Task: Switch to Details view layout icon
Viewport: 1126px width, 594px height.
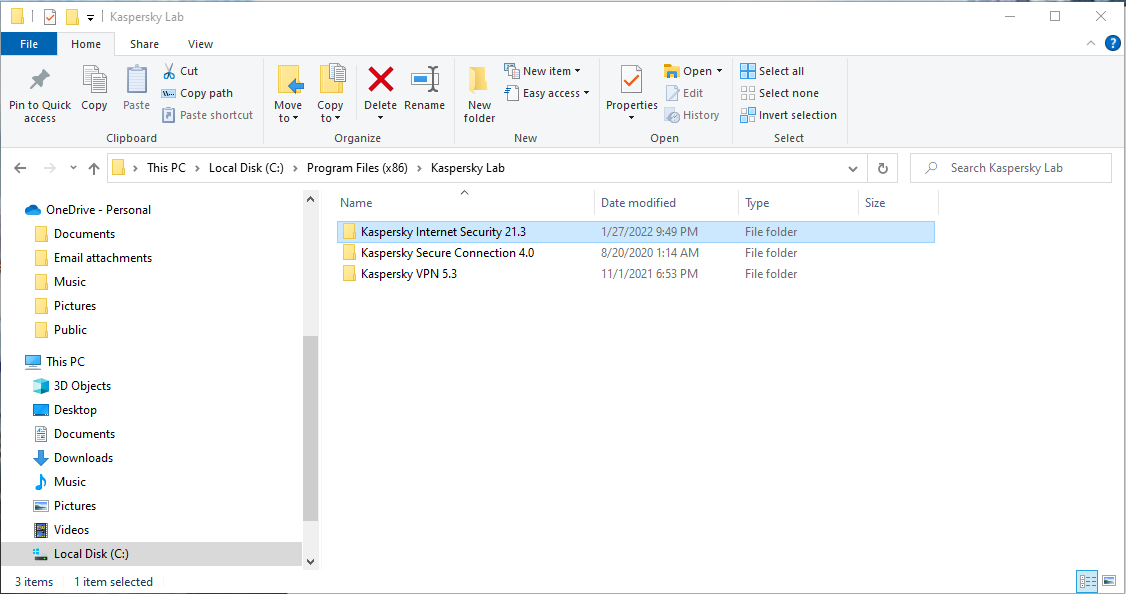Action: pos(1087,580)
